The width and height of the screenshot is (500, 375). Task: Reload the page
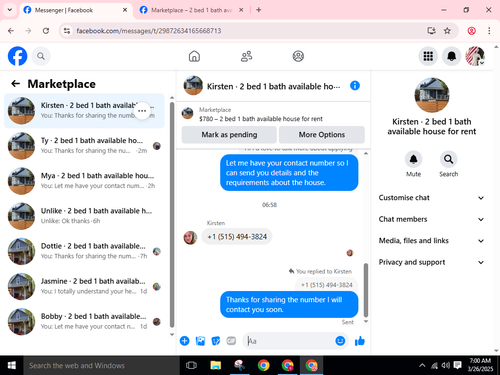[x=46, y=31]
